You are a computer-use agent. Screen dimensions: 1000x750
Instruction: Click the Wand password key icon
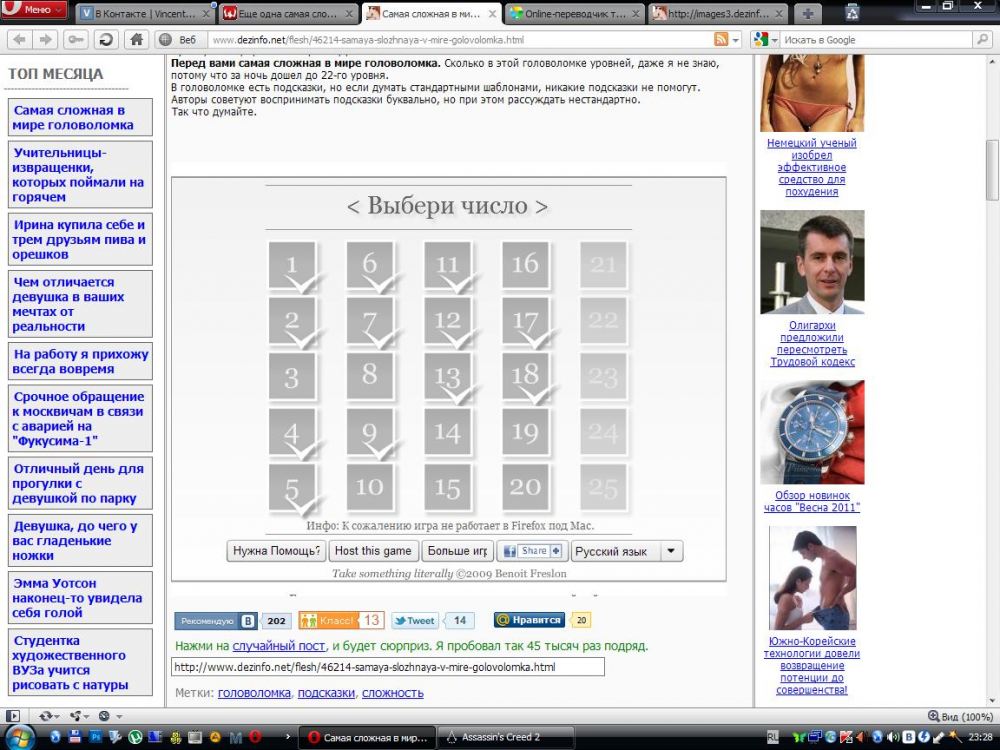pos(76,39)
